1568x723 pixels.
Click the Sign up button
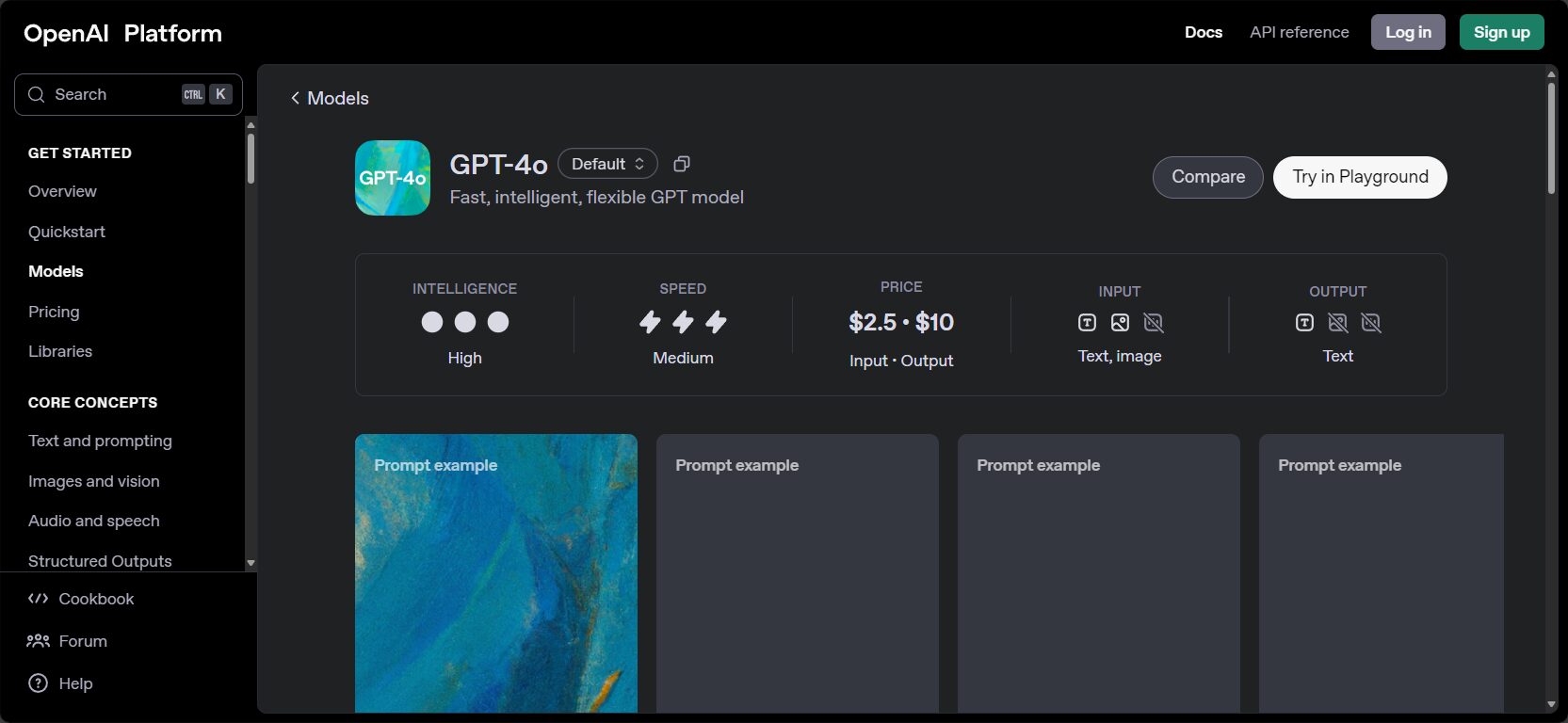tap(1501, 32)
